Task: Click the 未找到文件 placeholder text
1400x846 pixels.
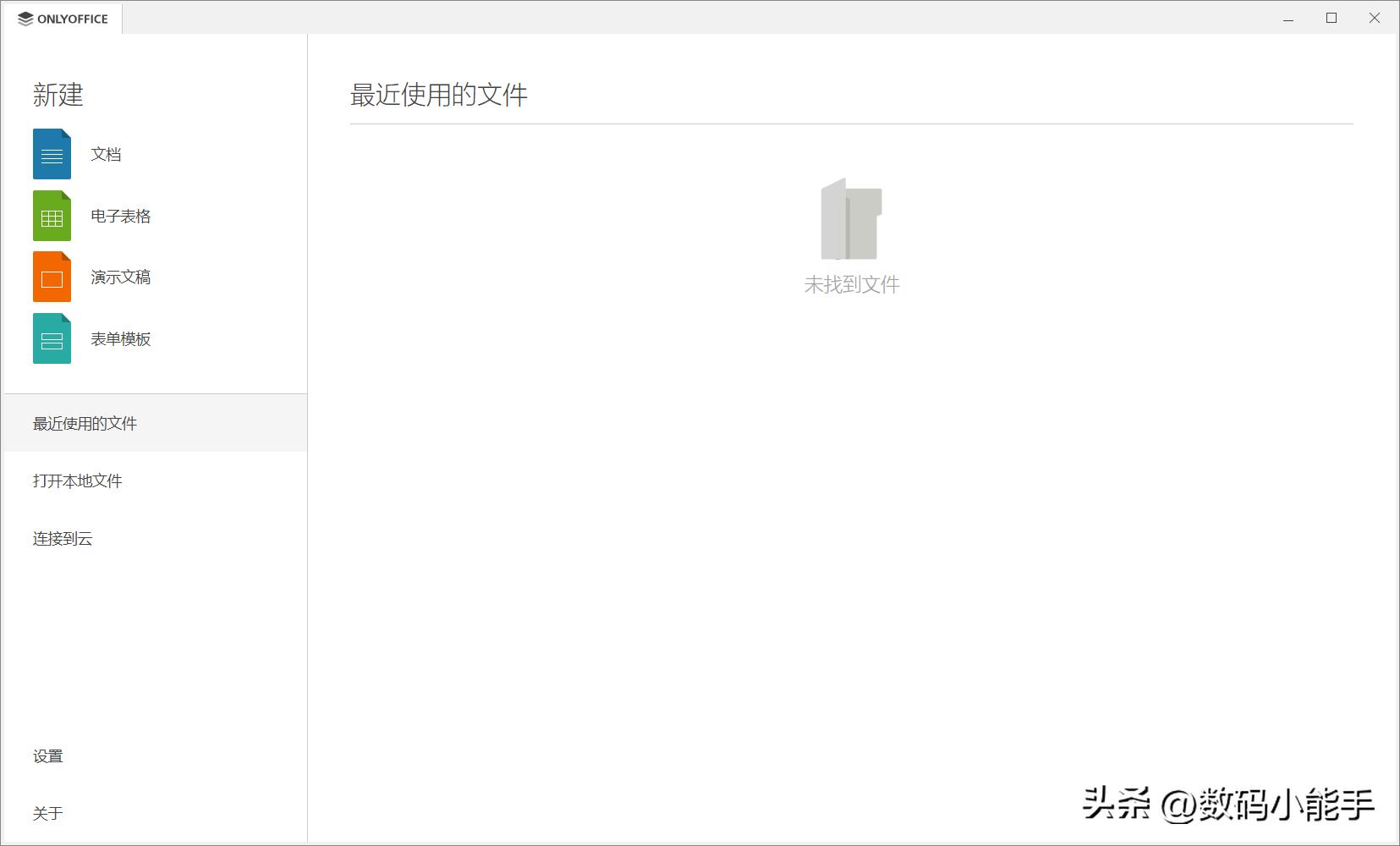Action: tap(853, 283)
